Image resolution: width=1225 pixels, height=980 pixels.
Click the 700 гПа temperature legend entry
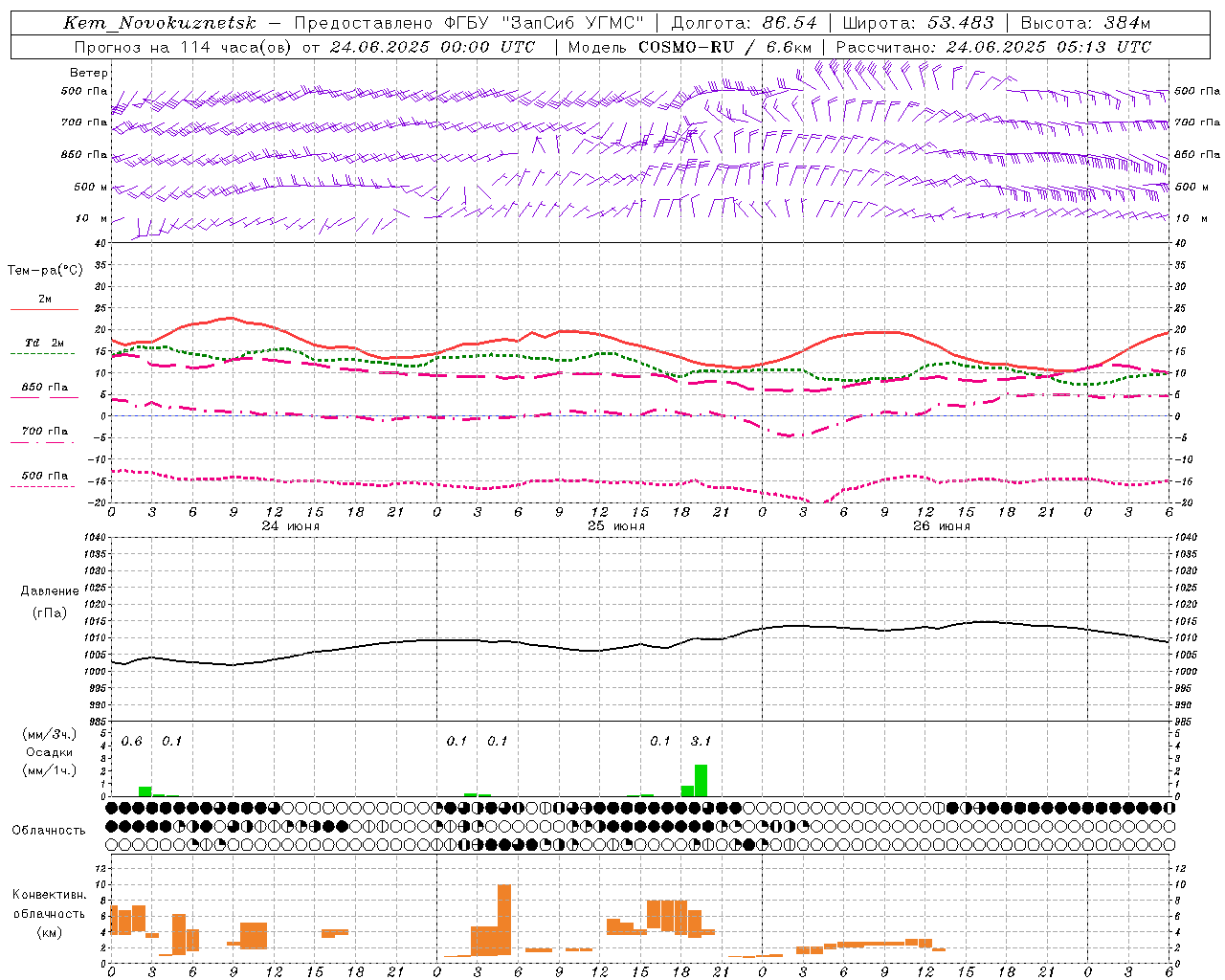(45, 432)
